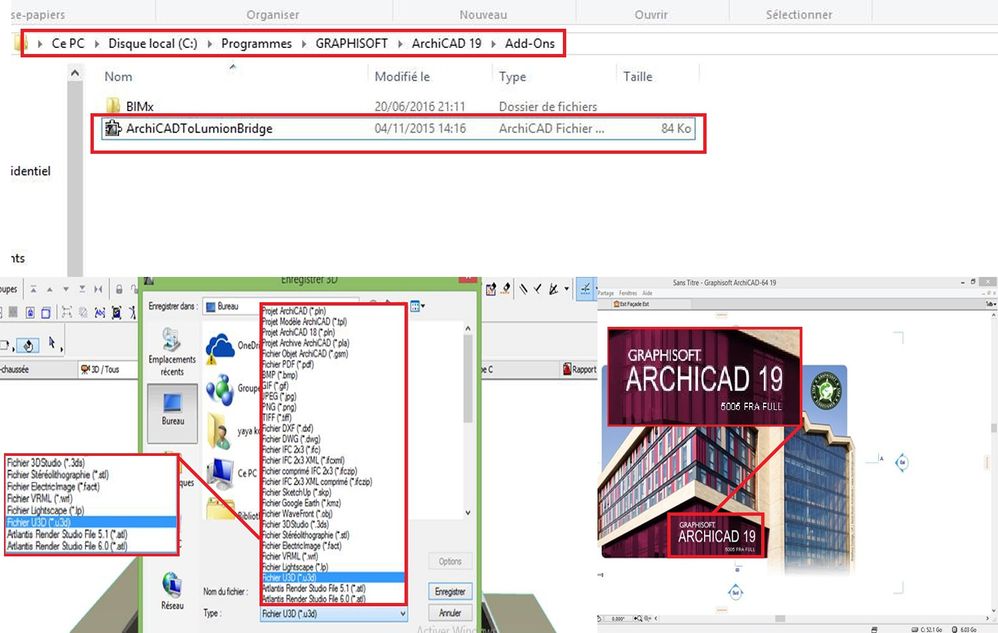The width and height of the screenshot is (998, 633).
Task: Click the save dialog file list scroll-up arrow
Action: (x=468, y=329)
